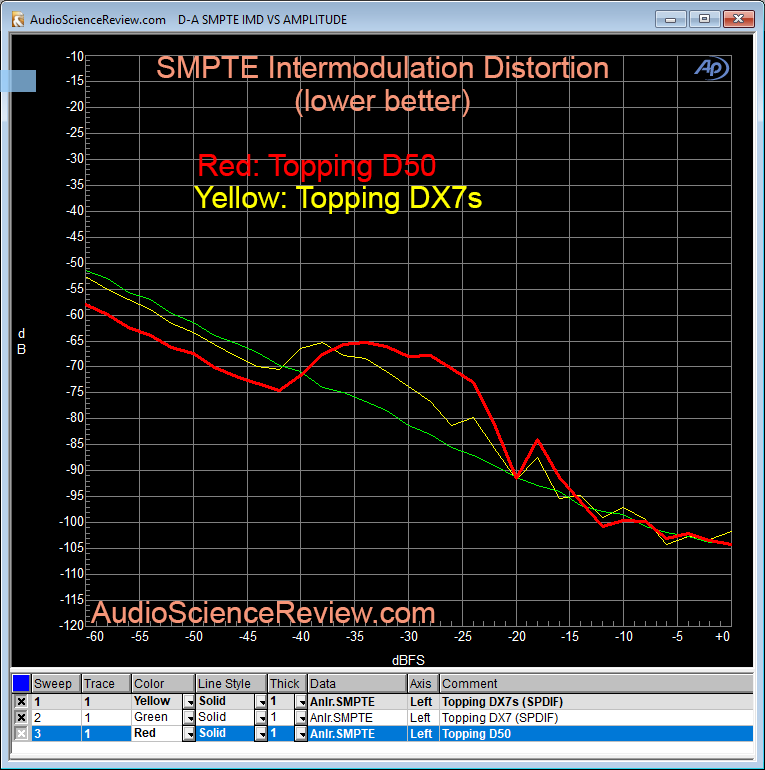The image size is (765, 770).
Task: Toggle visibility checkbox for sweep 1 Yellow
Action: tap(21, 701)
